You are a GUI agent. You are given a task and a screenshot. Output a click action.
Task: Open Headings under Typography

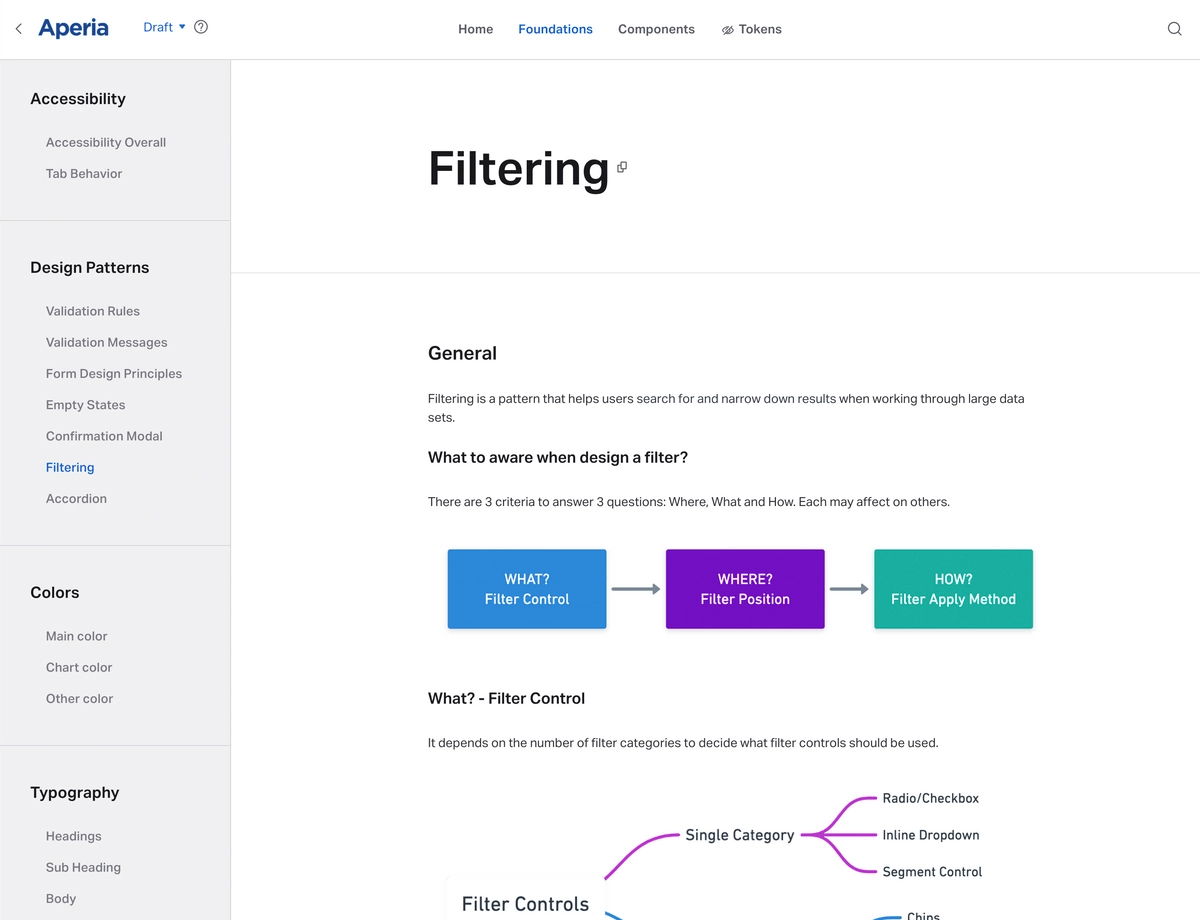pos(74,836)
